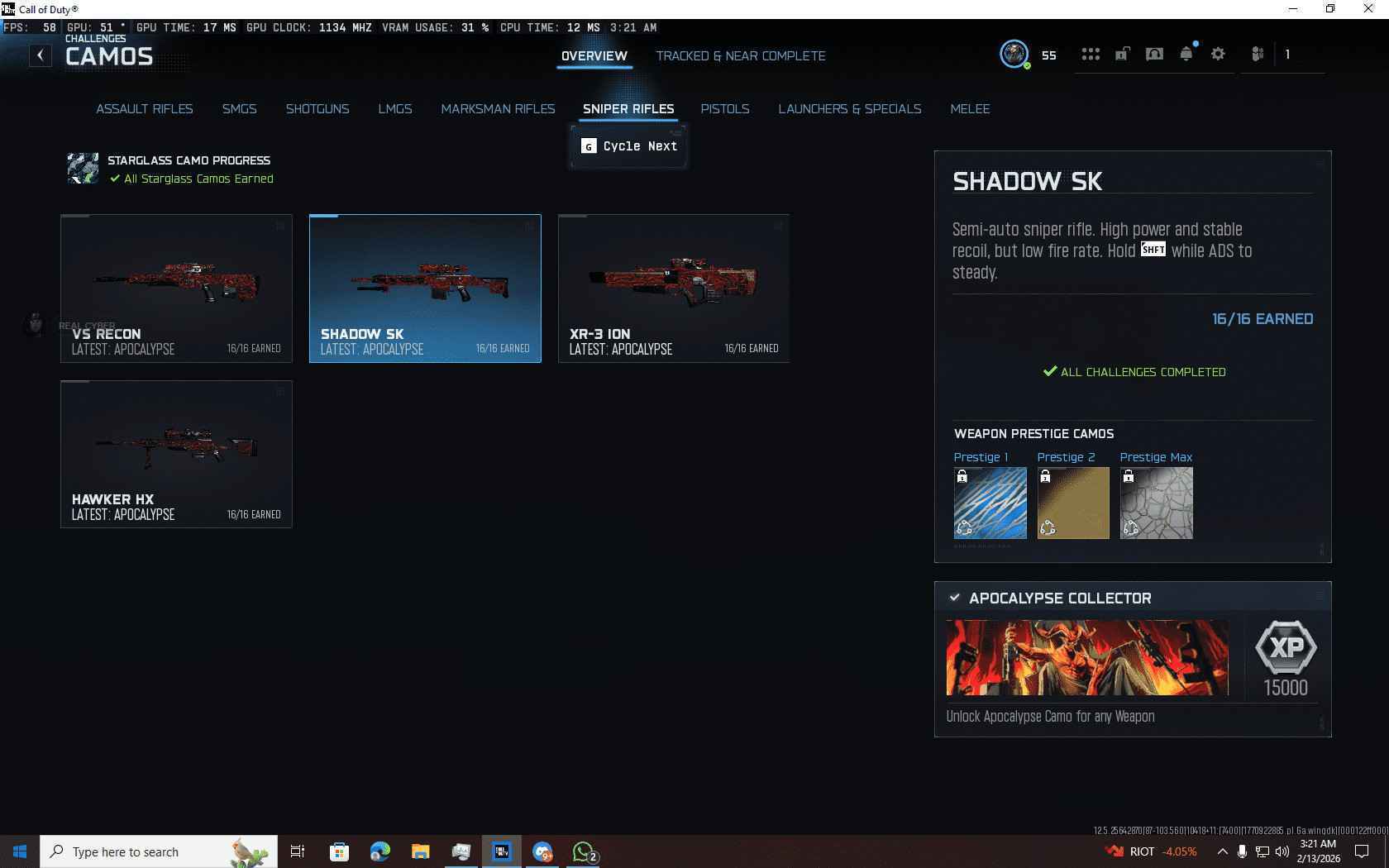Select Shotguns category
The height and width of the screenshot is (868, 1389).
(x=317, y=108)
